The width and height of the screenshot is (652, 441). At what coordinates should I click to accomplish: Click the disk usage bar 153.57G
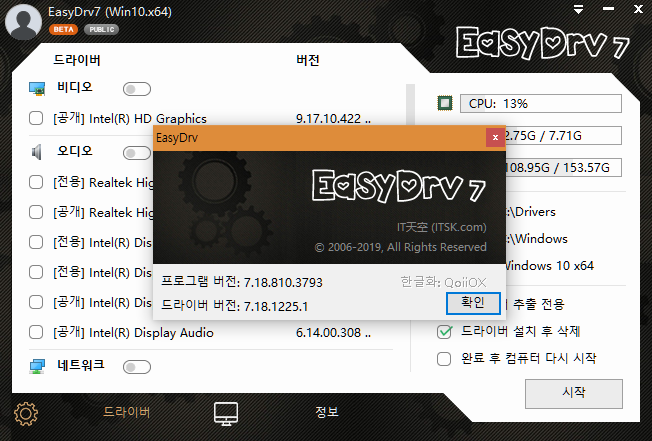pyautogui.click(x=563, y=168)
